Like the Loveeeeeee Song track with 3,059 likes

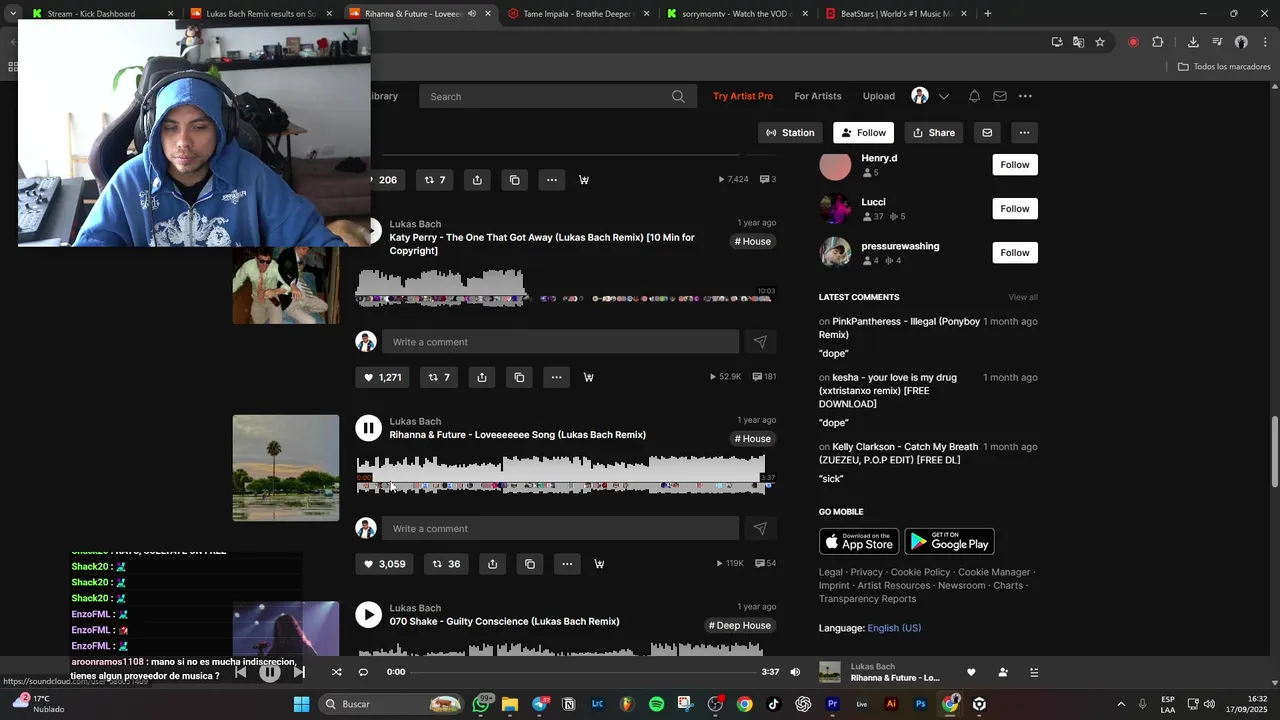point(384,564)
